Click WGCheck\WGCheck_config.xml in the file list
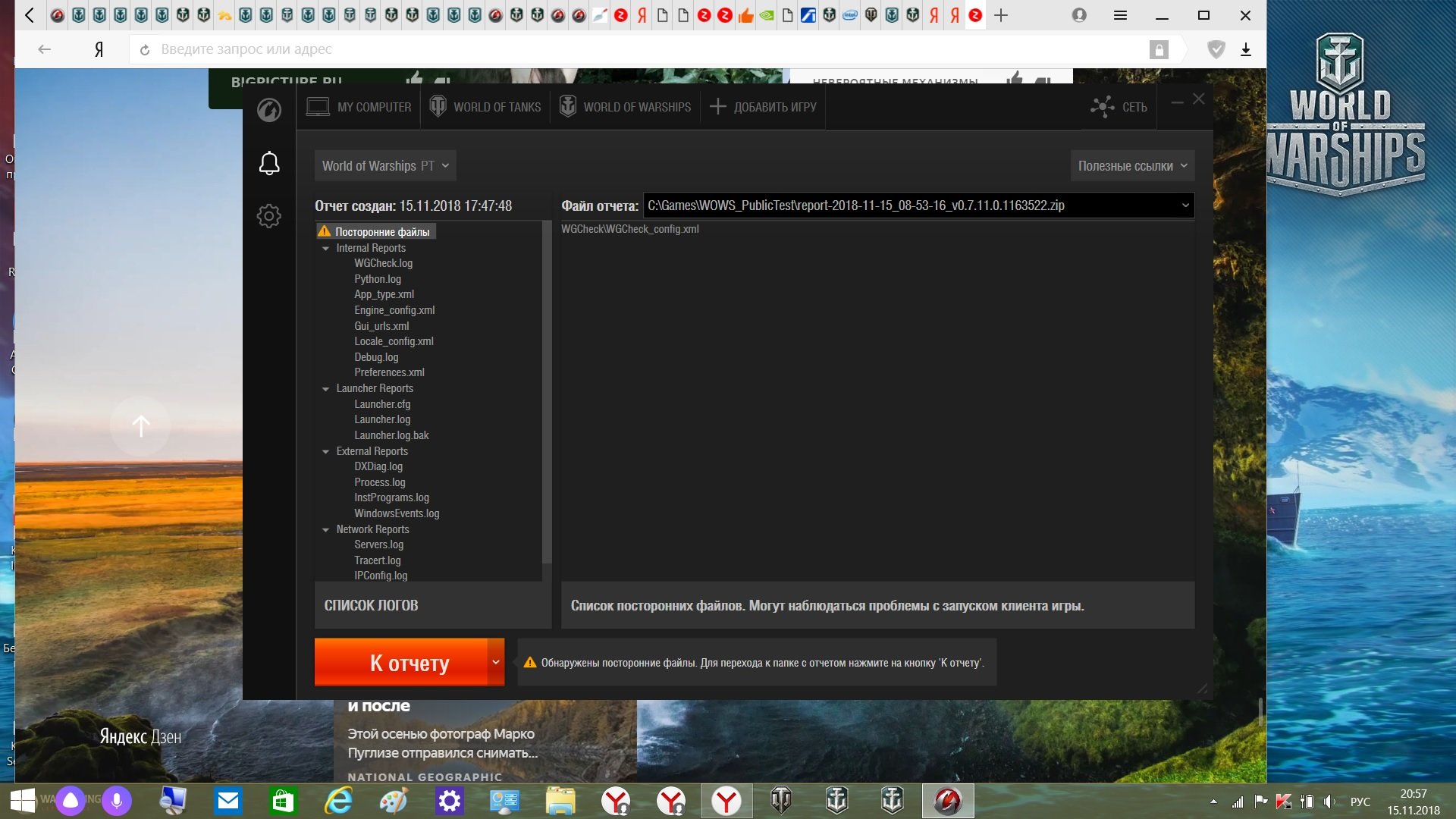1456x819 pixels. click(630, 229)
